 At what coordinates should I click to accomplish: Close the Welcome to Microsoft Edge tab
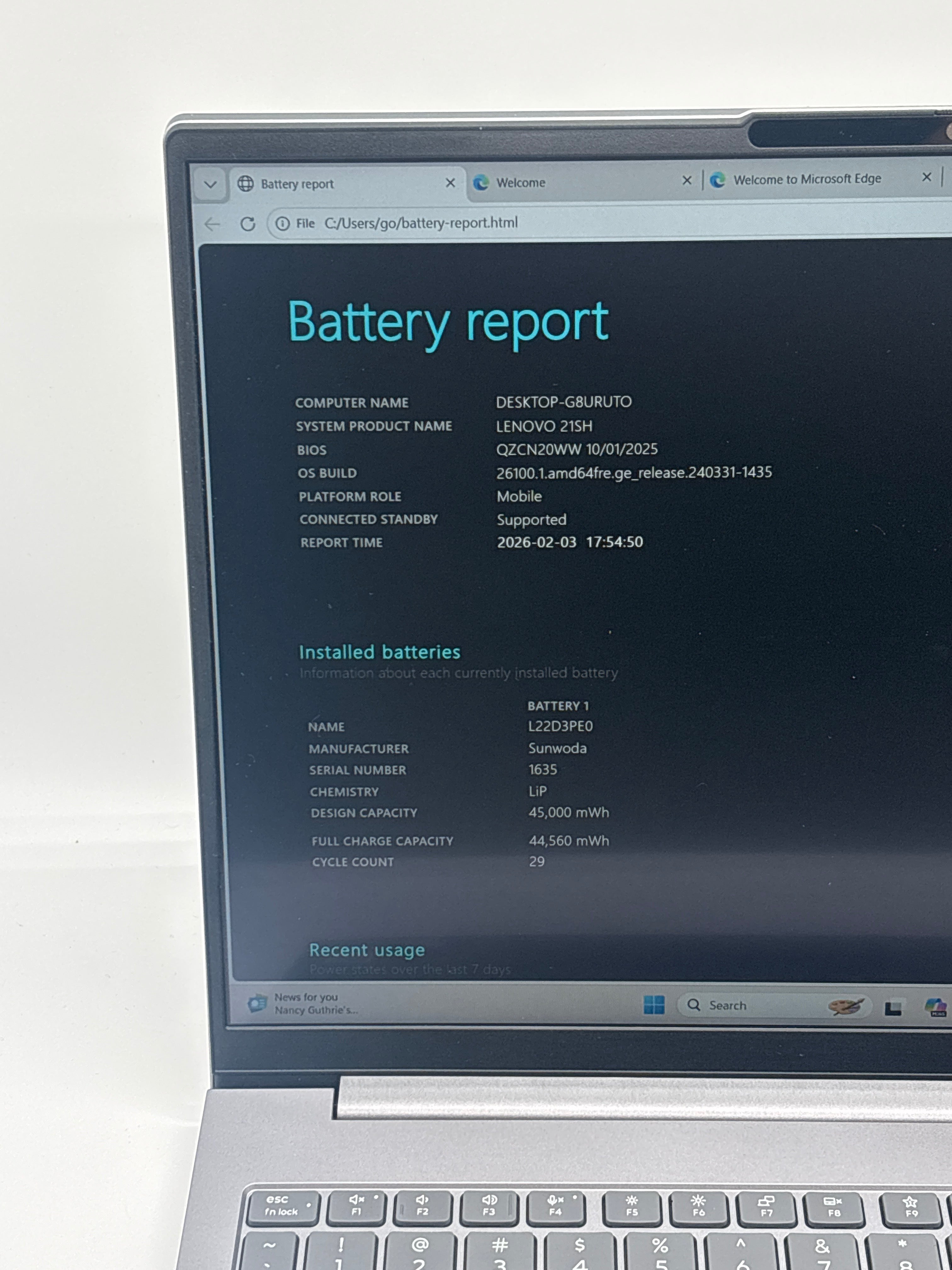tap(927, 177)
